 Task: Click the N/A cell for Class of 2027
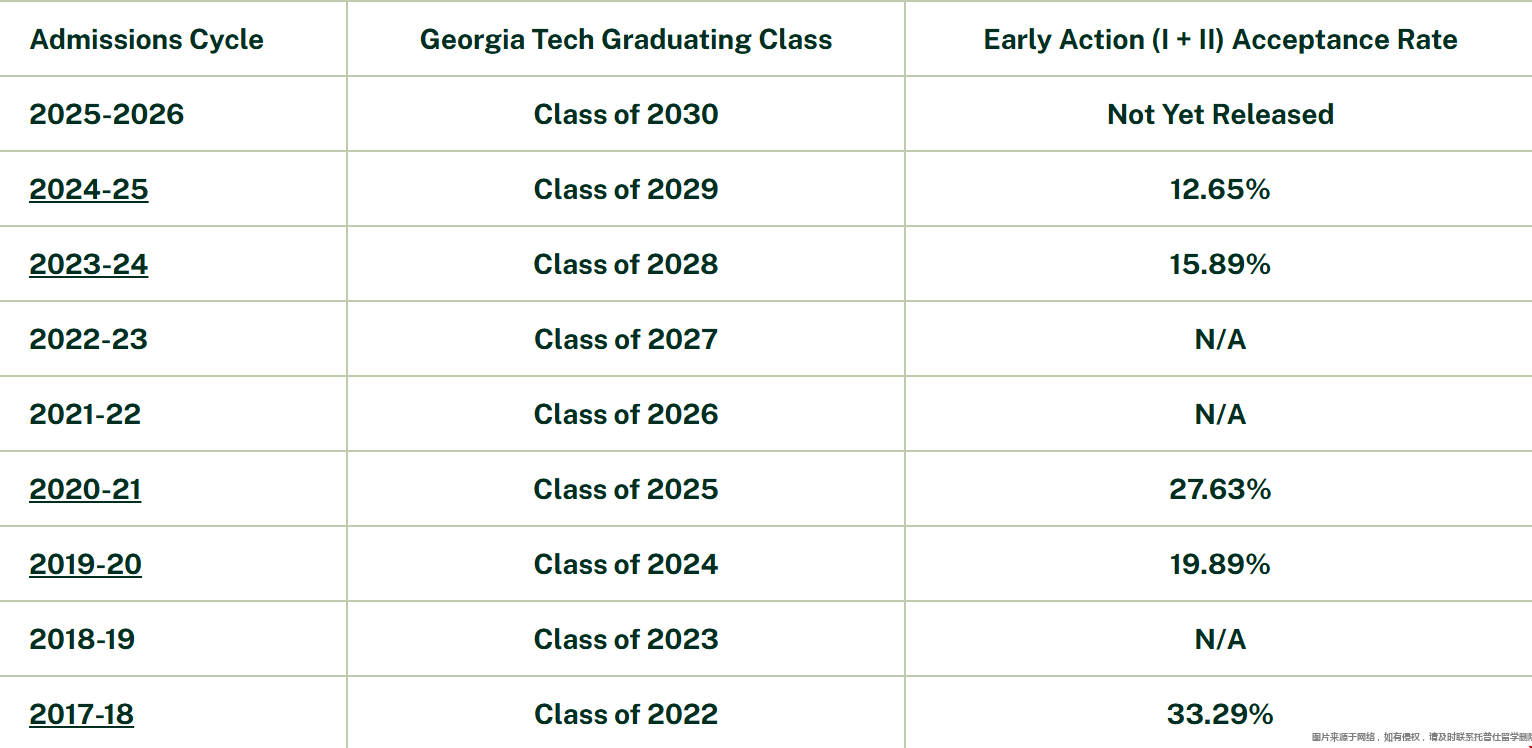(1220, 340)
